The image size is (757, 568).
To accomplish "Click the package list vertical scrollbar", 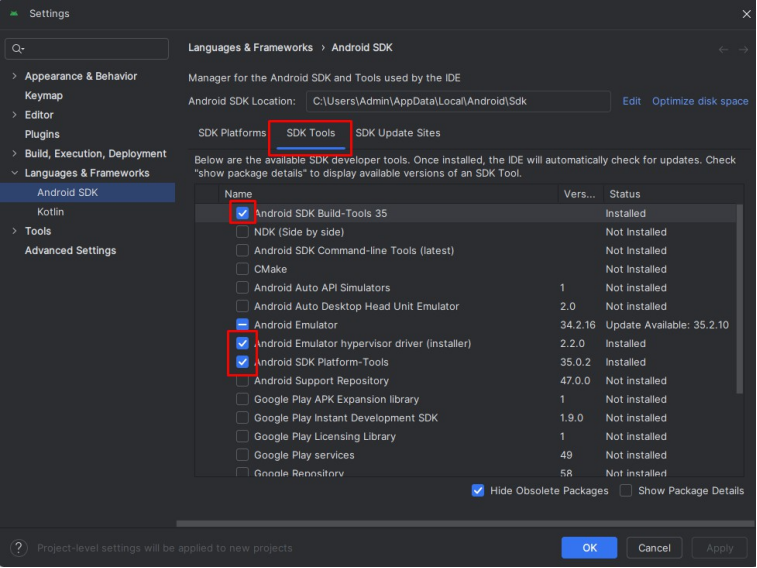I will (739, 300).
